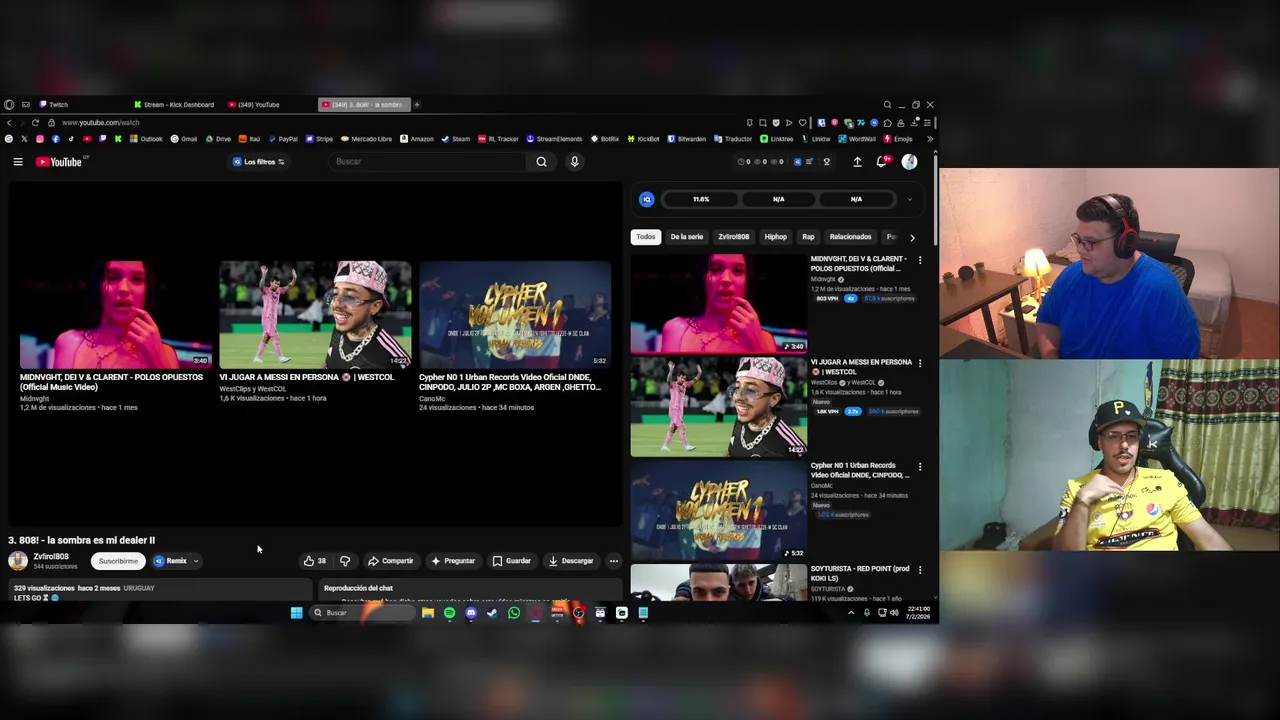Dislike the video with thumbs down
1280x720 pixels.
click(345, 561)
